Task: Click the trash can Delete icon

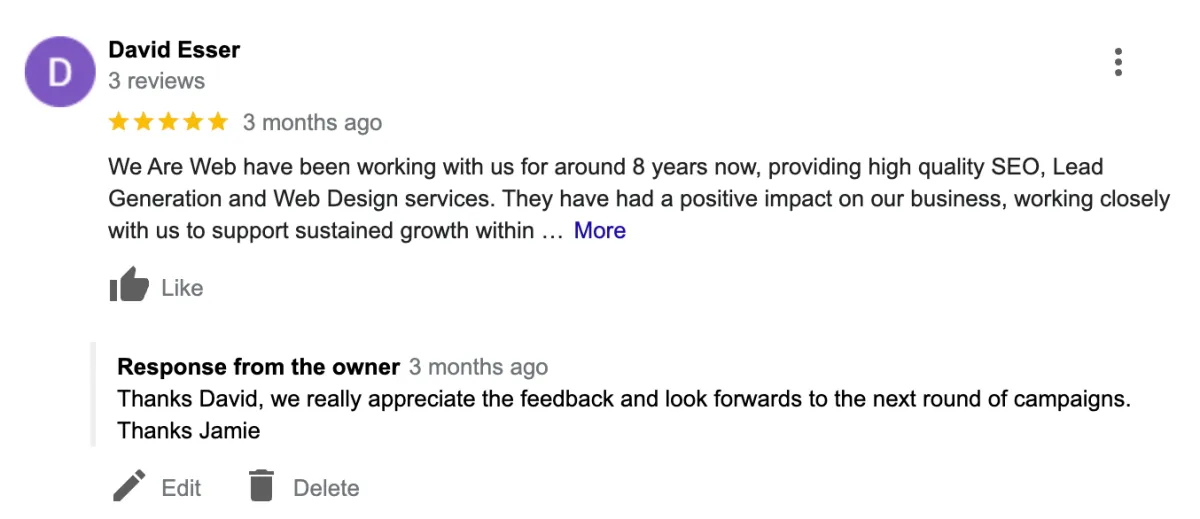Action: click(x=261, y=486)
